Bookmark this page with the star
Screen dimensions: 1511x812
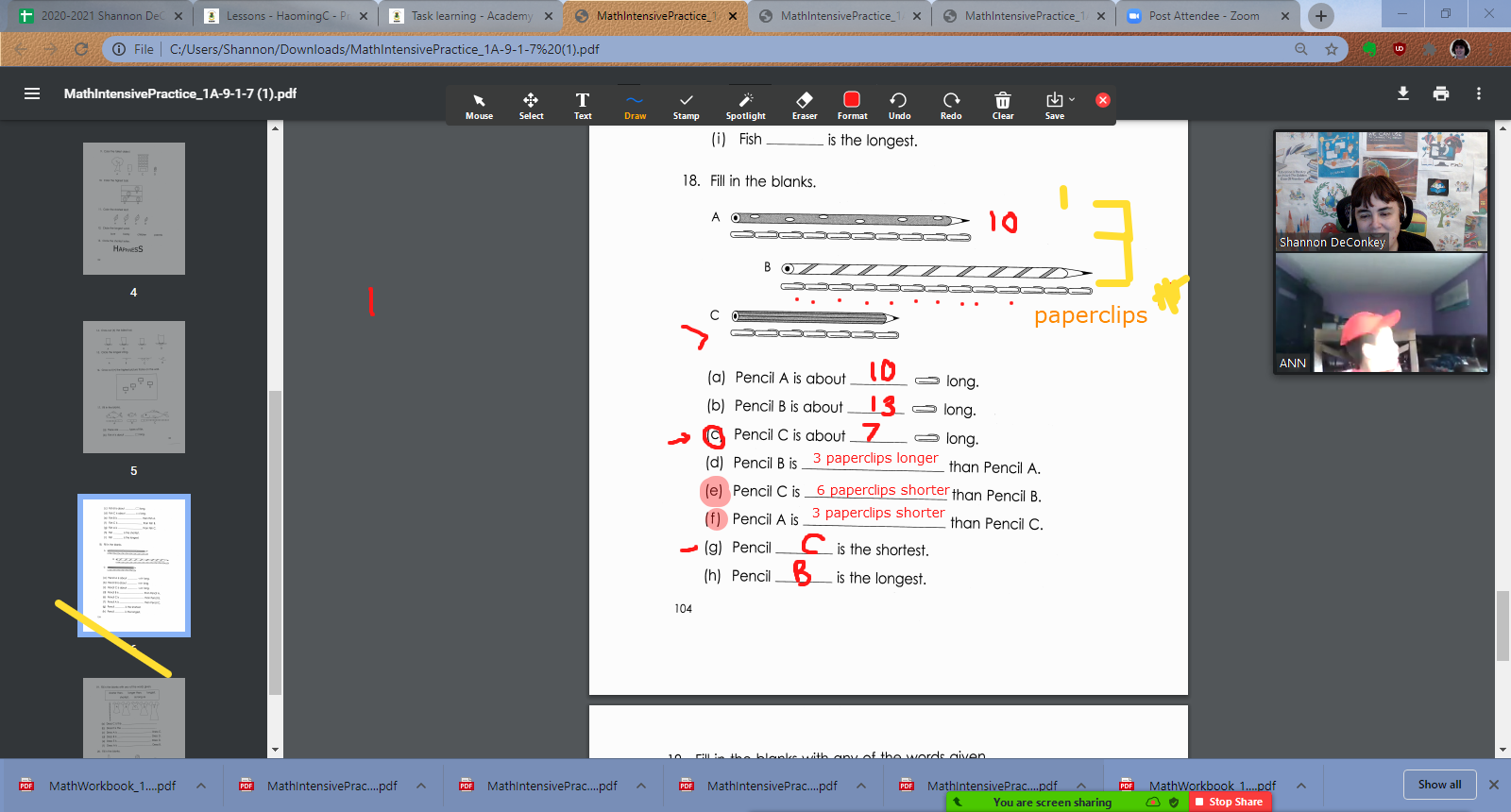1332,49
